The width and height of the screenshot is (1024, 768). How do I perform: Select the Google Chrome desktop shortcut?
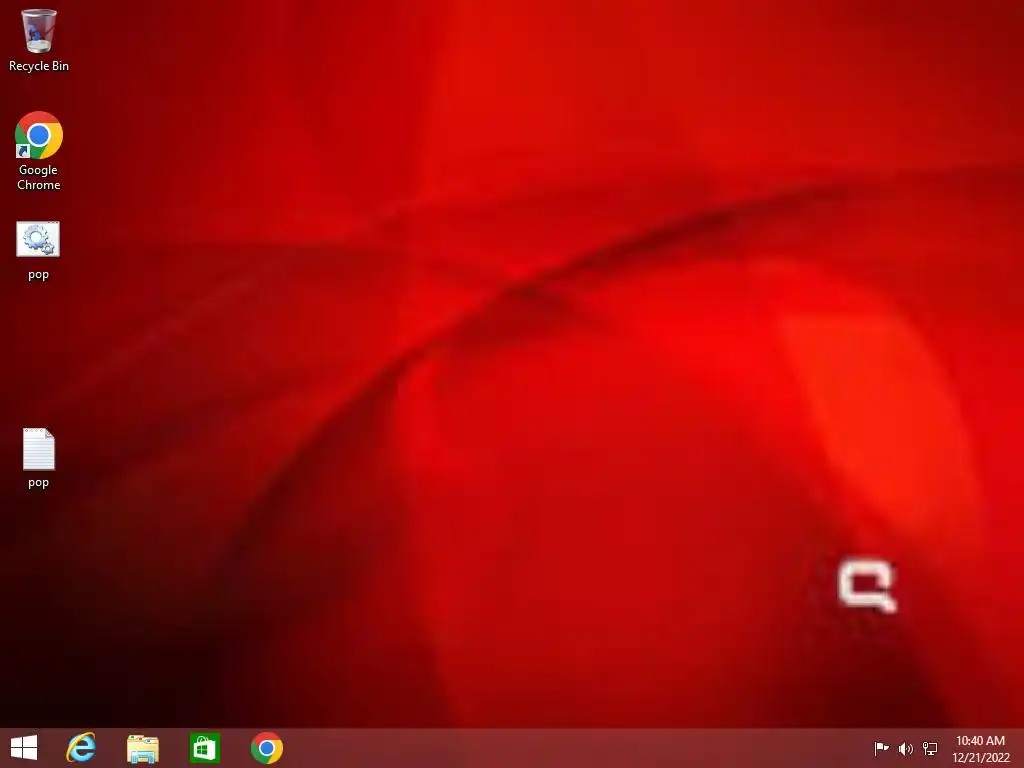(39, 151)
